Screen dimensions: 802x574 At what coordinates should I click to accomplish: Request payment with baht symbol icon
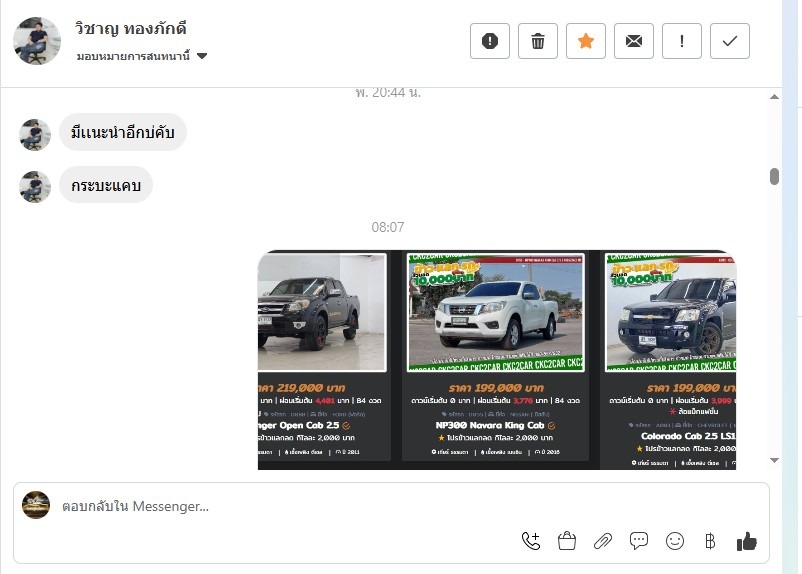[710, 541]
